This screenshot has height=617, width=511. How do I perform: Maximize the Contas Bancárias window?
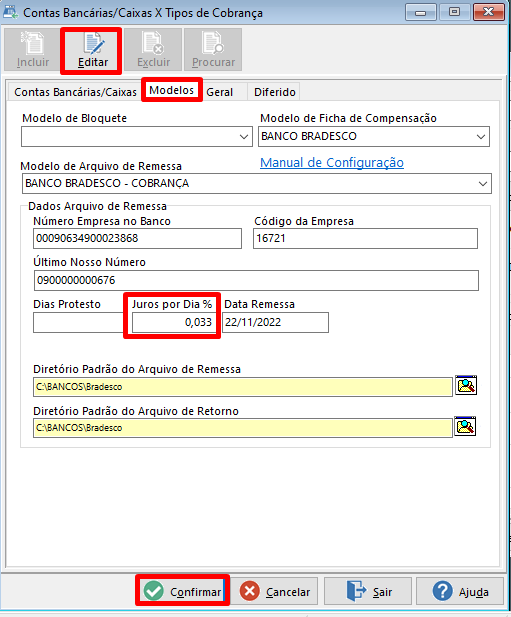click(x=454, y=12)
